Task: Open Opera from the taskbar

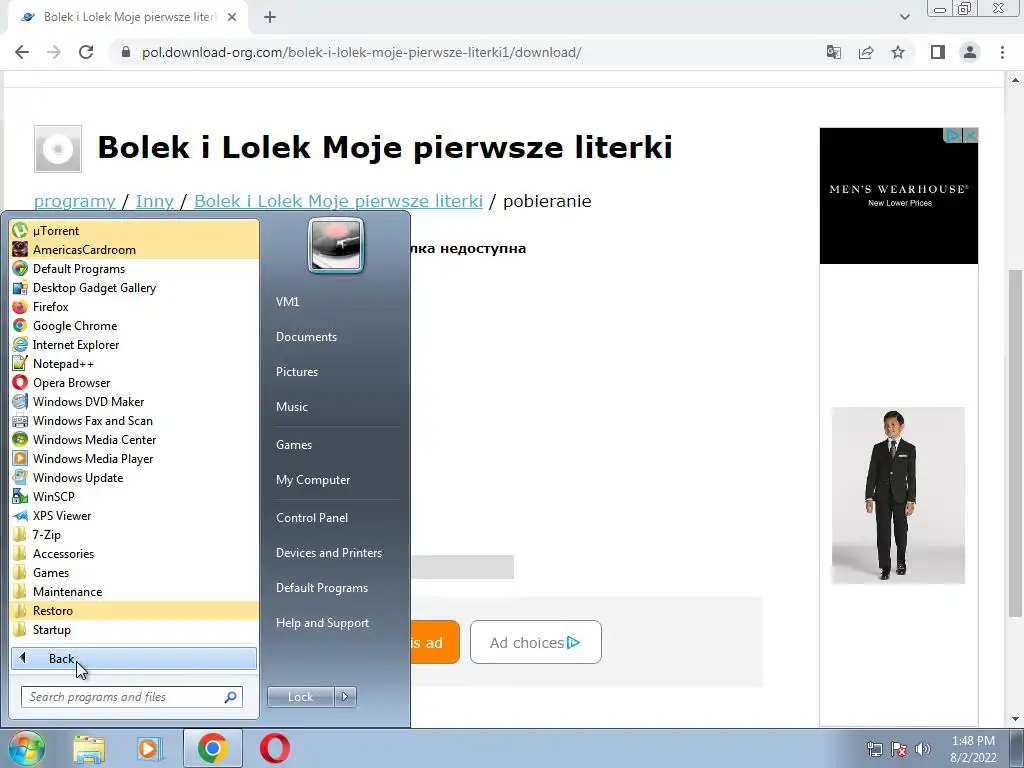Action: [275, 748]
